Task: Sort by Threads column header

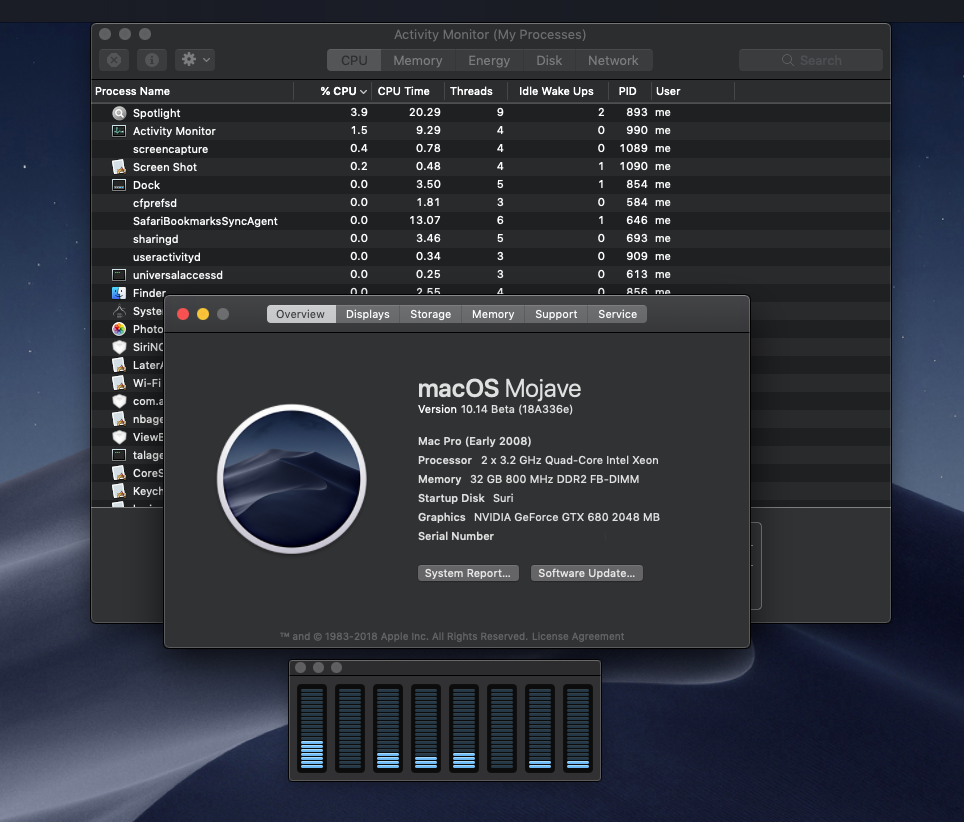Action: click(x=476, y=91)
